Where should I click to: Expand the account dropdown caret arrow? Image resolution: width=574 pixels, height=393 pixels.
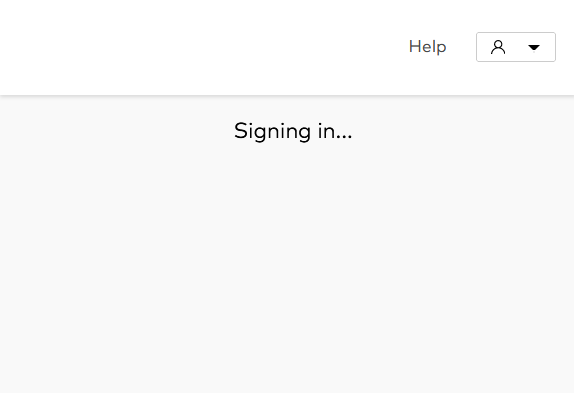click(x=534, y=48)
